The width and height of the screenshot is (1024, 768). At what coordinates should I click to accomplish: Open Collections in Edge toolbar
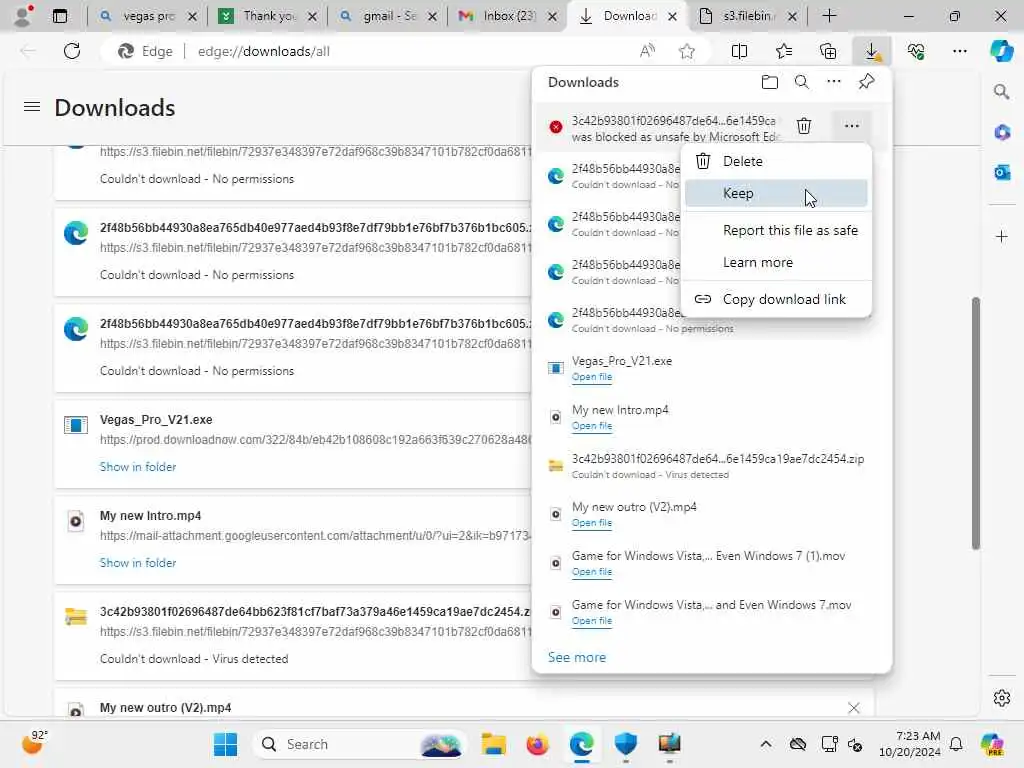(x=828, y=51)
